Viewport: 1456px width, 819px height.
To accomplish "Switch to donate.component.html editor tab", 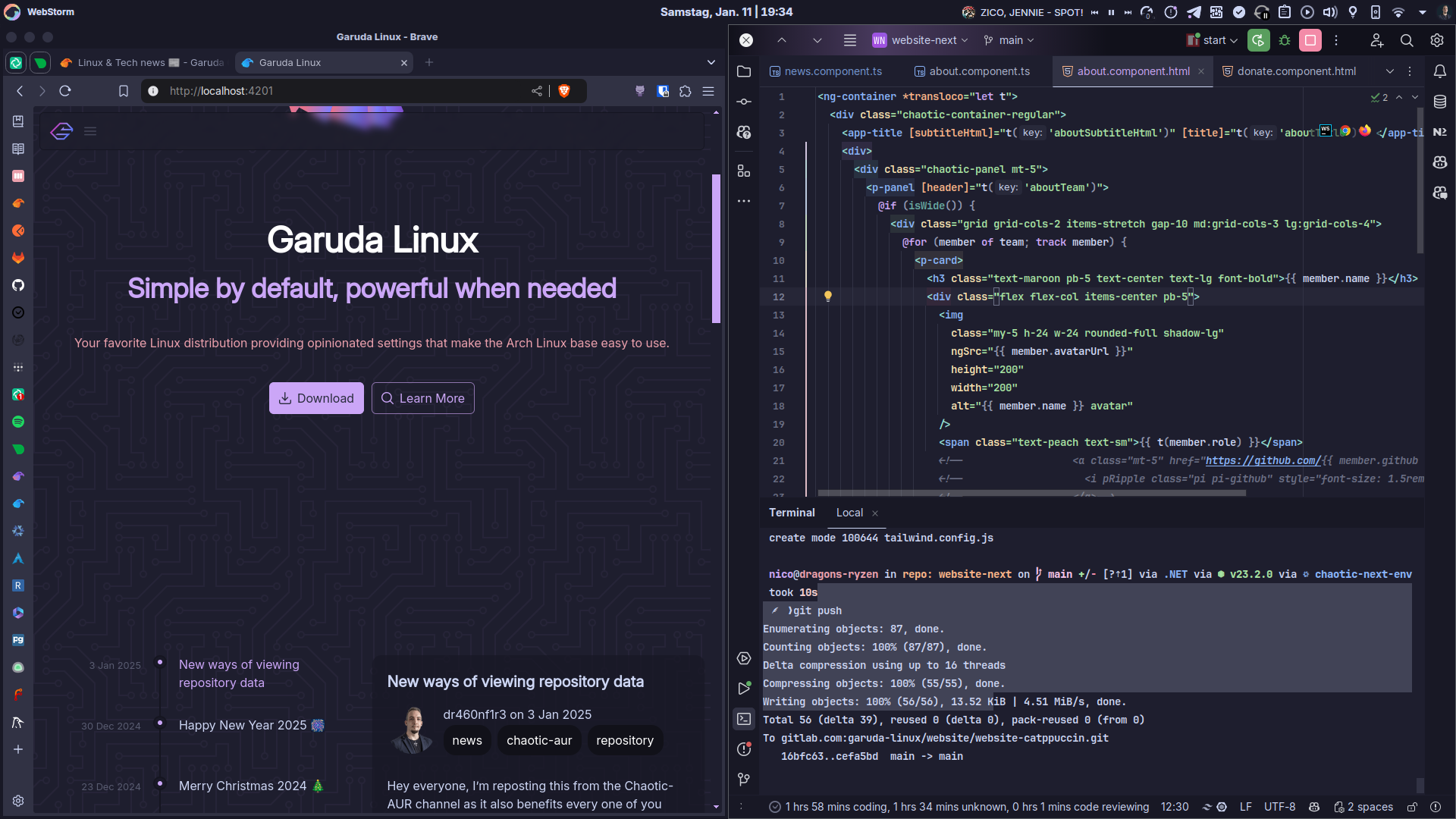I will coord(1296,71).
